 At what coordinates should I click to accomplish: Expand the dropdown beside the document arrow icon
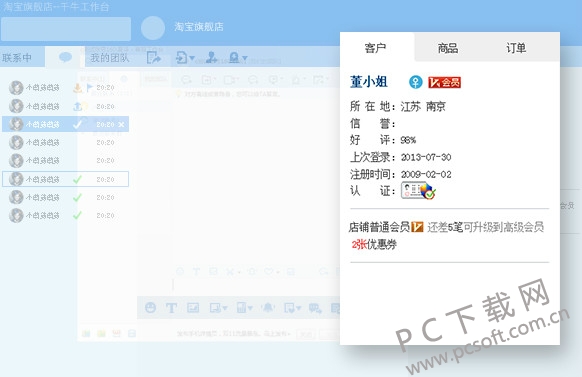coord(192,58)
